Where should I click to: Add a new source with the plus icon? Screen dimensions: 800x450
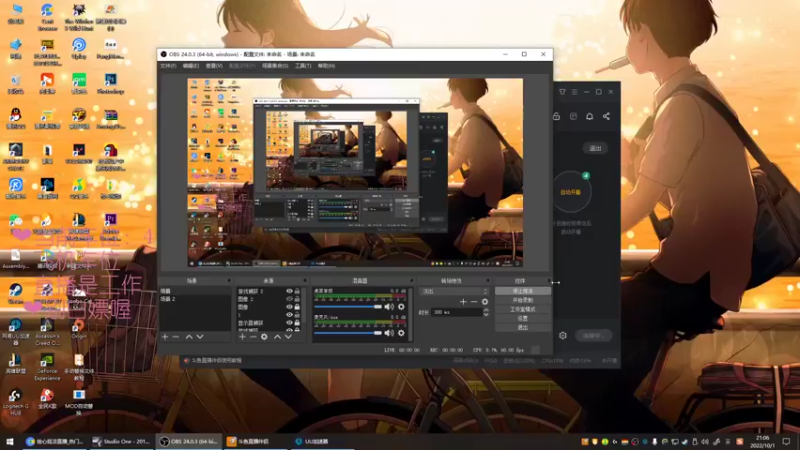[242, 337]
